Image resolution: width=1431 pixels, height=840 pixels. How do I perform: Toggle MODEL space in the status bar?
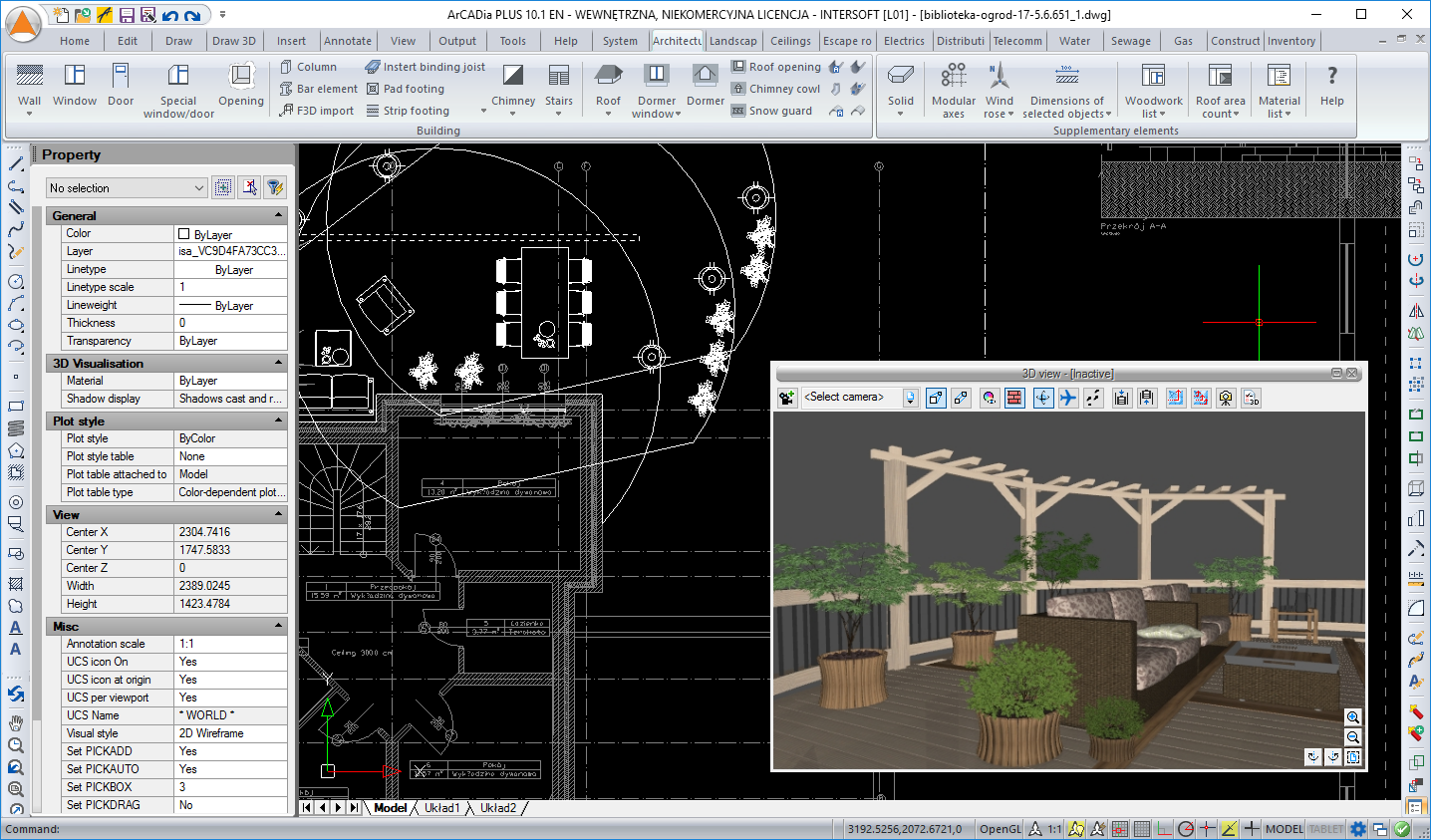pos(1284,829)
